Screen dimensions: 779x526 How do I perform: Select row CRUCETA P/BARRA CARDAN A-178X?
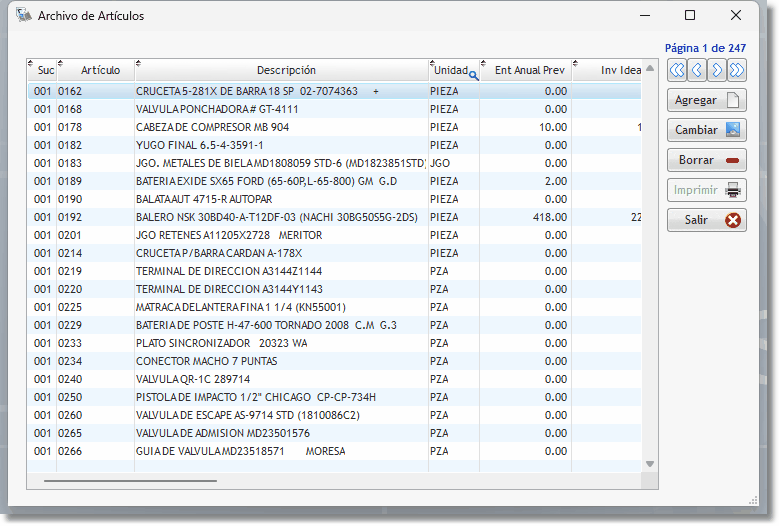[334, 253]
